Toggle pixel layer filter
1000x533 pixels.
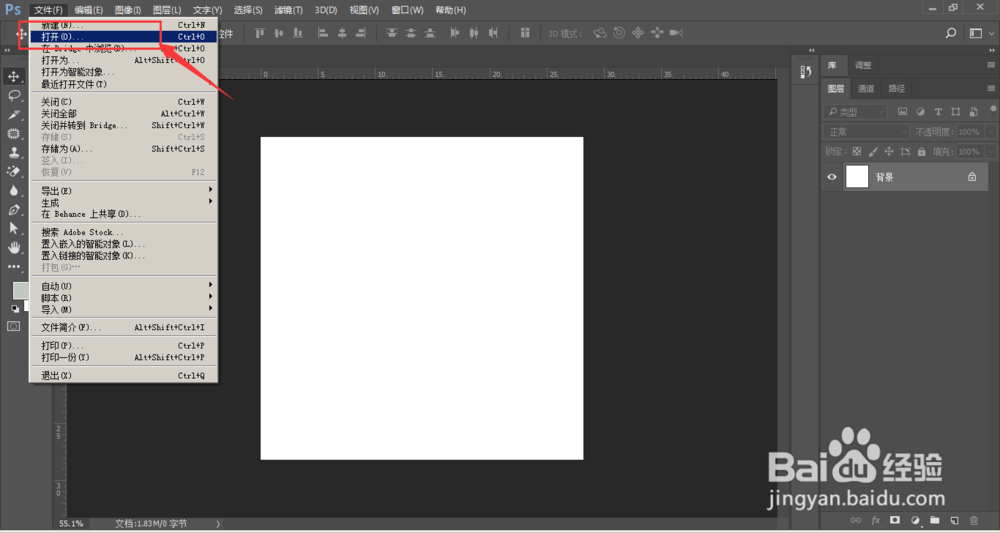(902, 112)
